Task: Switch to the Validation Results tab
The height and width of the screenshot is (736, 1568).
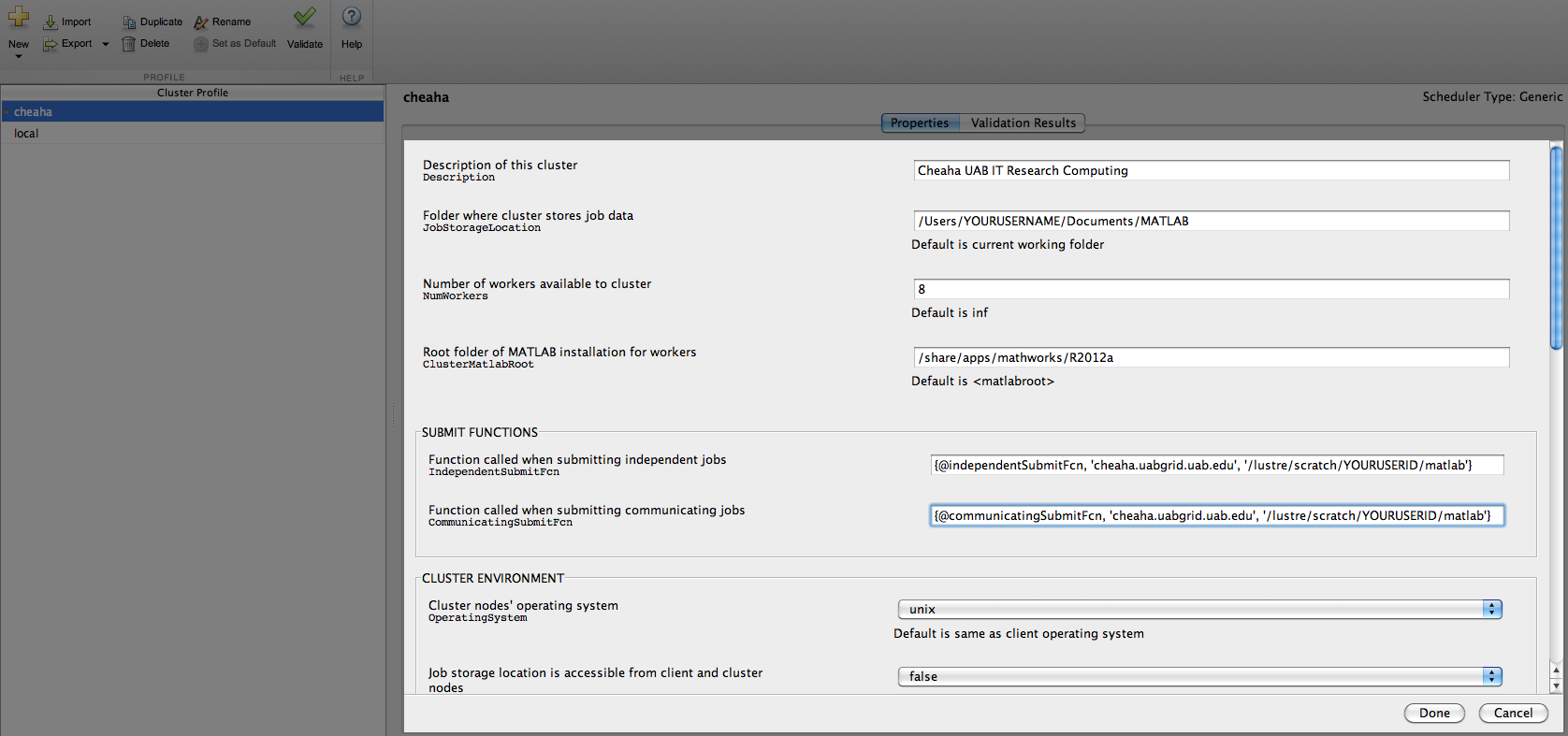Action: [x=1023, y=123]
